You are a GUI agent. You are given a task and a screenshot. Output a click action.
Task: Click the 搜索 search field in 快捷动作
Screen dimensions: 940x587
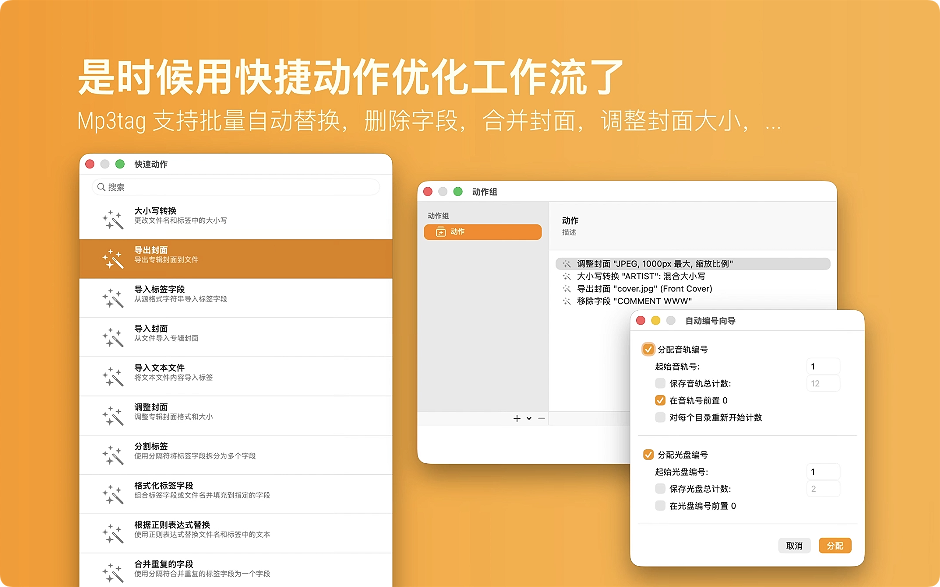click(x=235, y=187)
